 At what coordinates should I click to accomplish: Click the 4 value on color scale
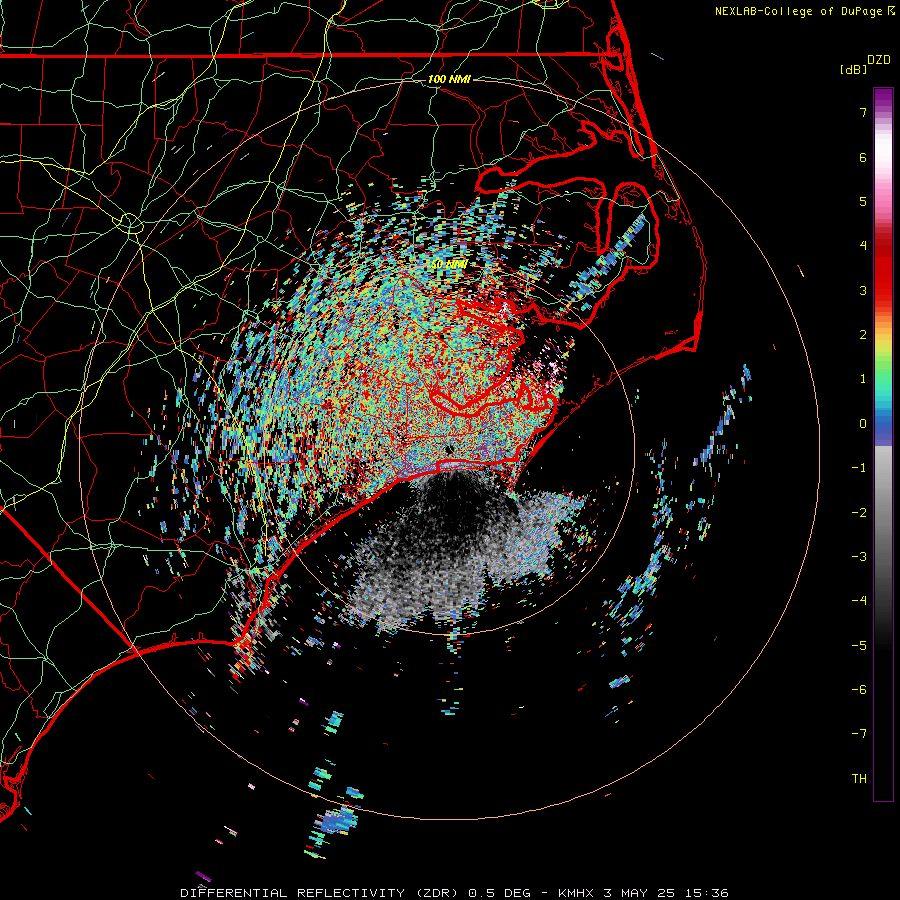pos(863,246)
